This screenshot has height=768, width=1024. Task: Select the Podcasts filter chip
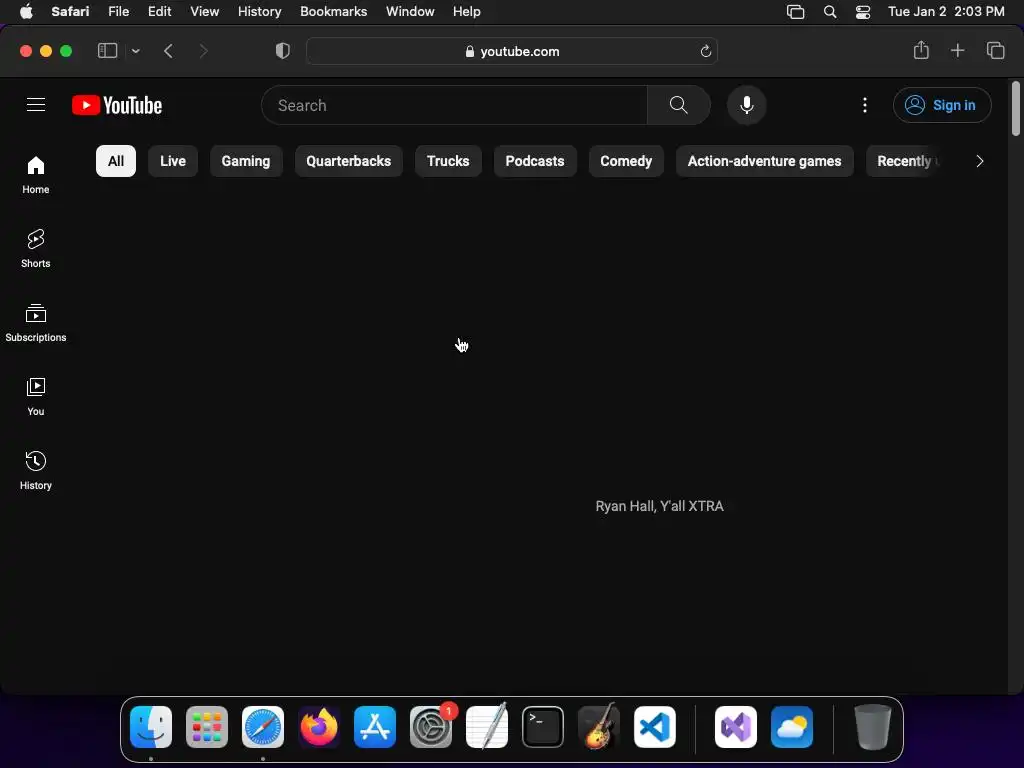(x=535, y=161)
